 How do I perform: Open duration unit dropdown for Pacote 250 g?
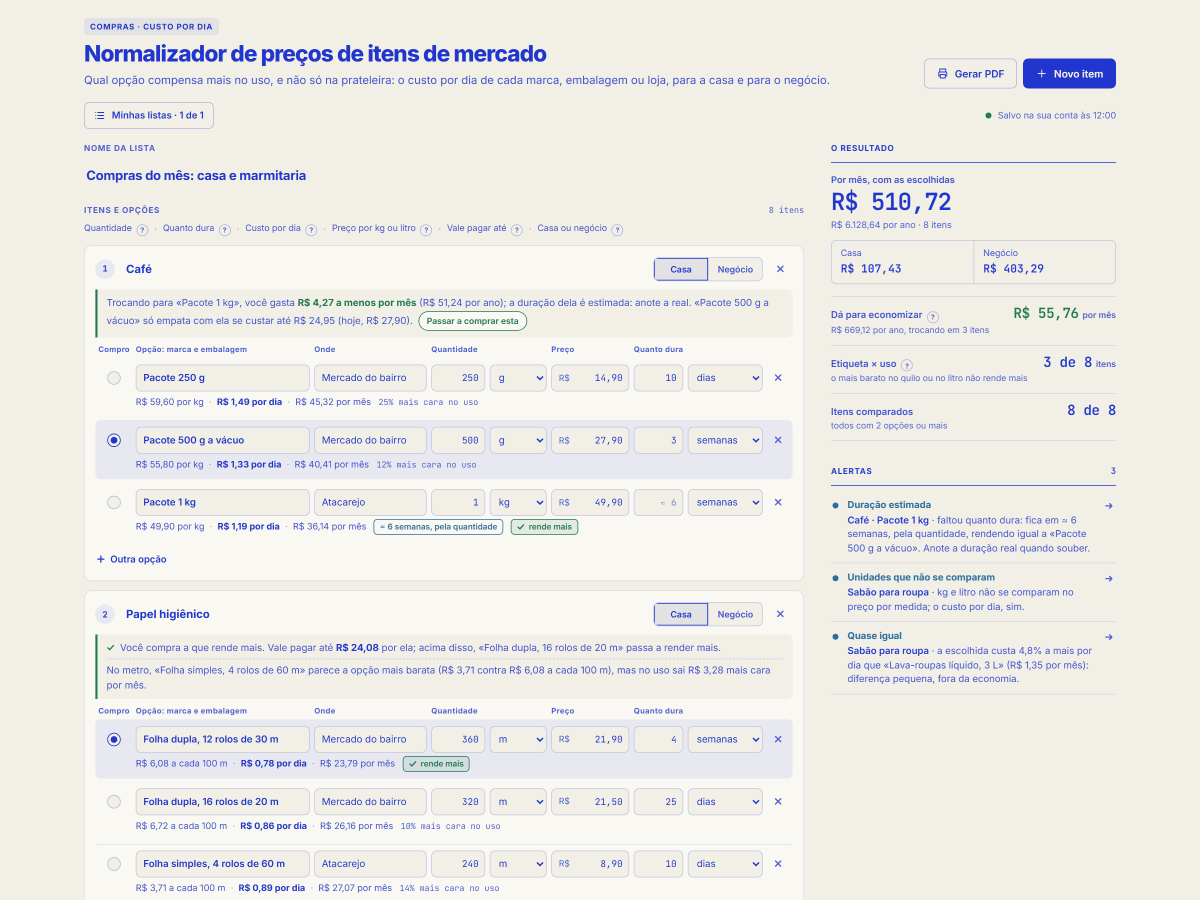(725, 378)
